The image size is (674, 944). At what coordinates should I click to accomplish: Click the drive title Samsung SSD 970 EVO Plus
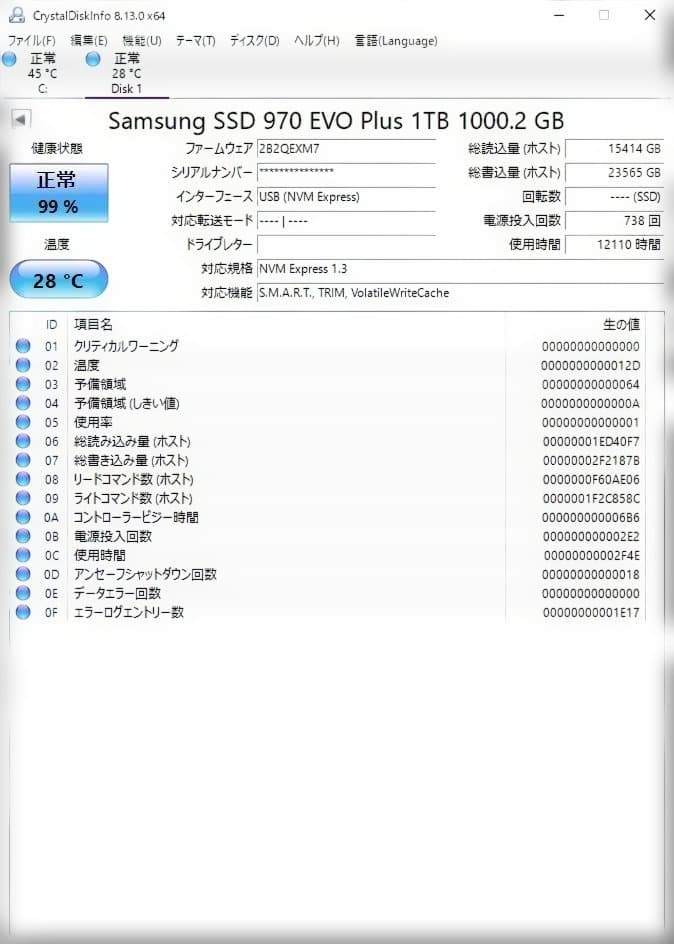point(336,121)
